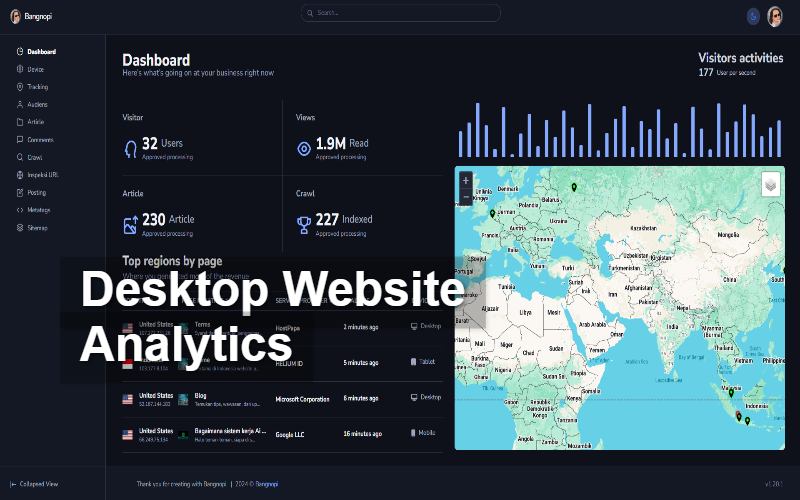Select Posting in the sidebar
The width and height of the screenshot is (800, 500).
pos(36,192)
